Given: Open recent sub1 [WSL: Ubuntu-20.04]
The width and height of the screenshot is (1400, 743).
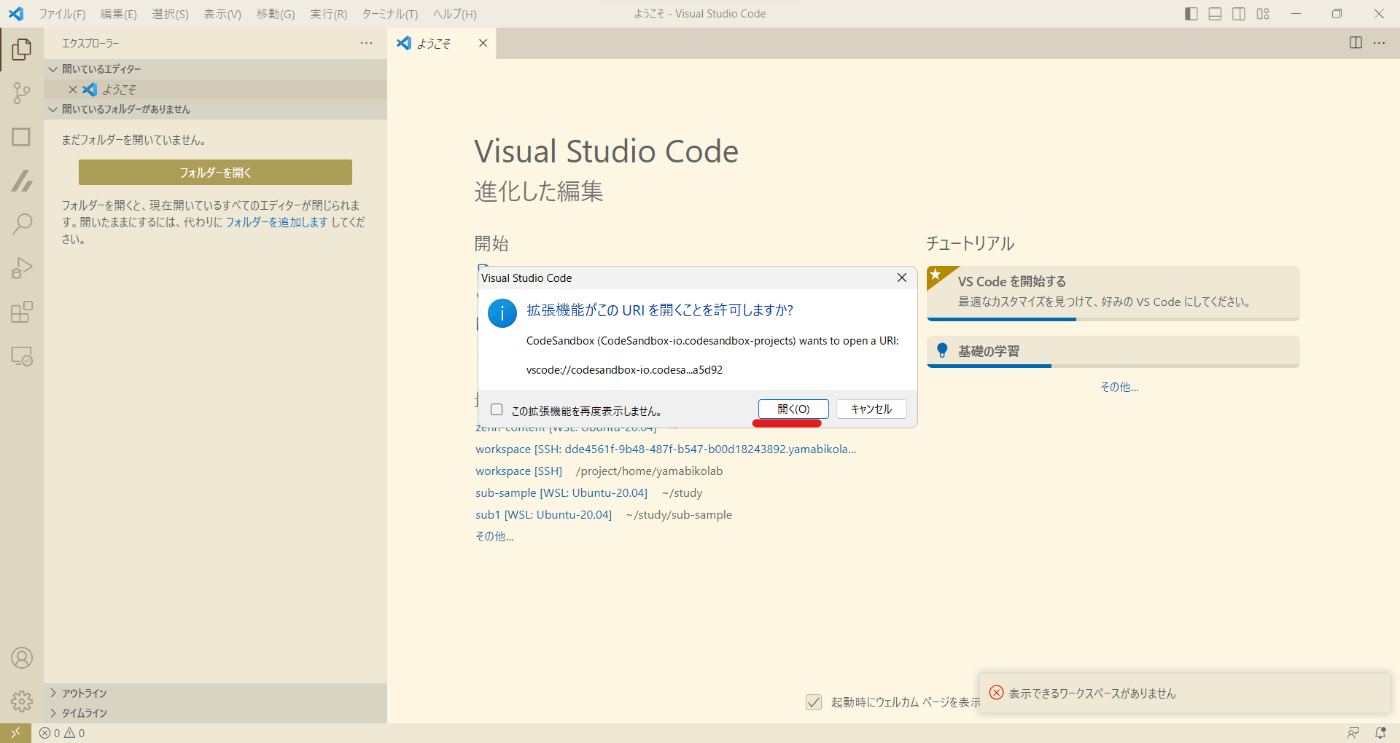Looking at the screenshot, I should pyautogui.click(x=543, y=515).
